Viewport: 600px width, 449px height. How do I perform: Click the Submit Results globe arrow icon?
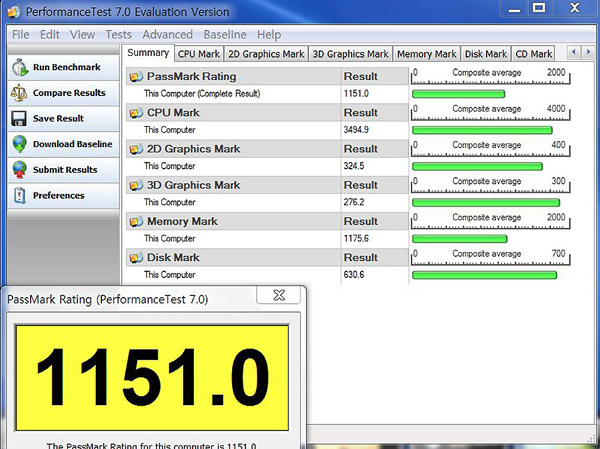pyautogui.click(x=20, y=170)
